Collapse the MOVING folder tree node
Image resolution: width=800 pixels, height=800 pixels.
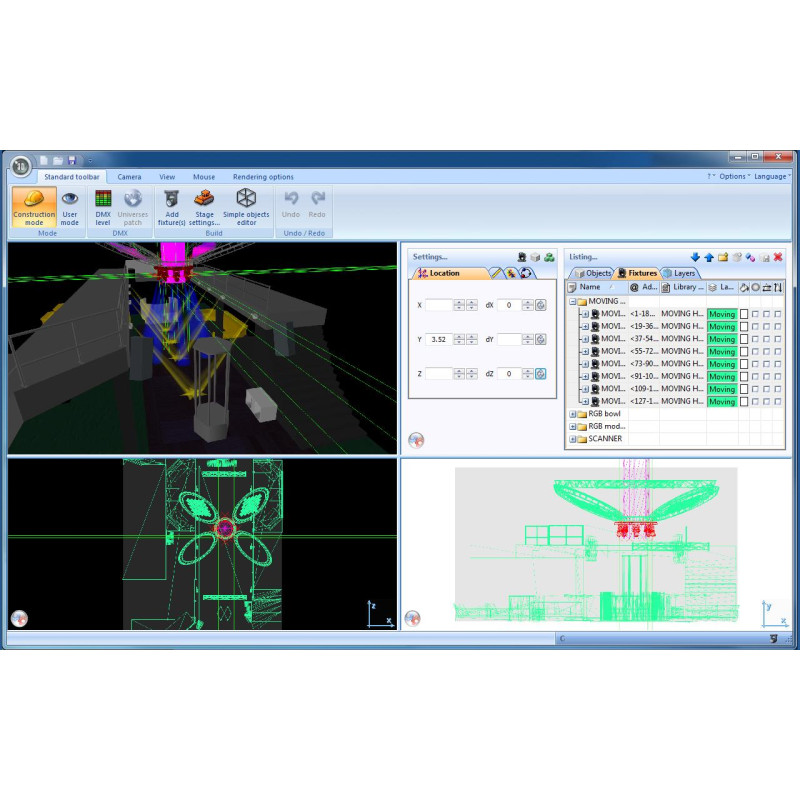click(572, 302)
